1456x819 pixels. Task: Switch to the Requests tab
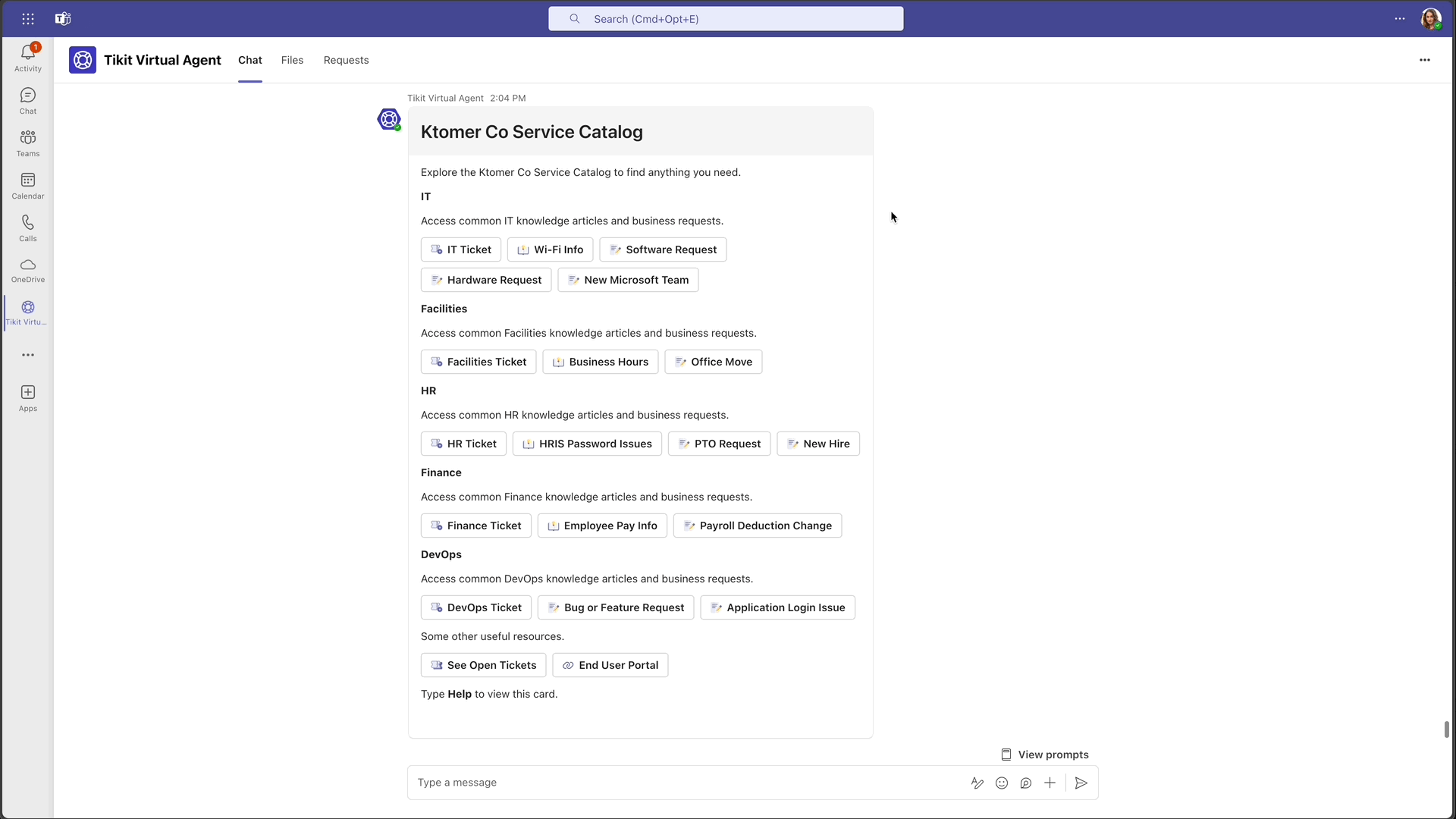click(346, 60)
